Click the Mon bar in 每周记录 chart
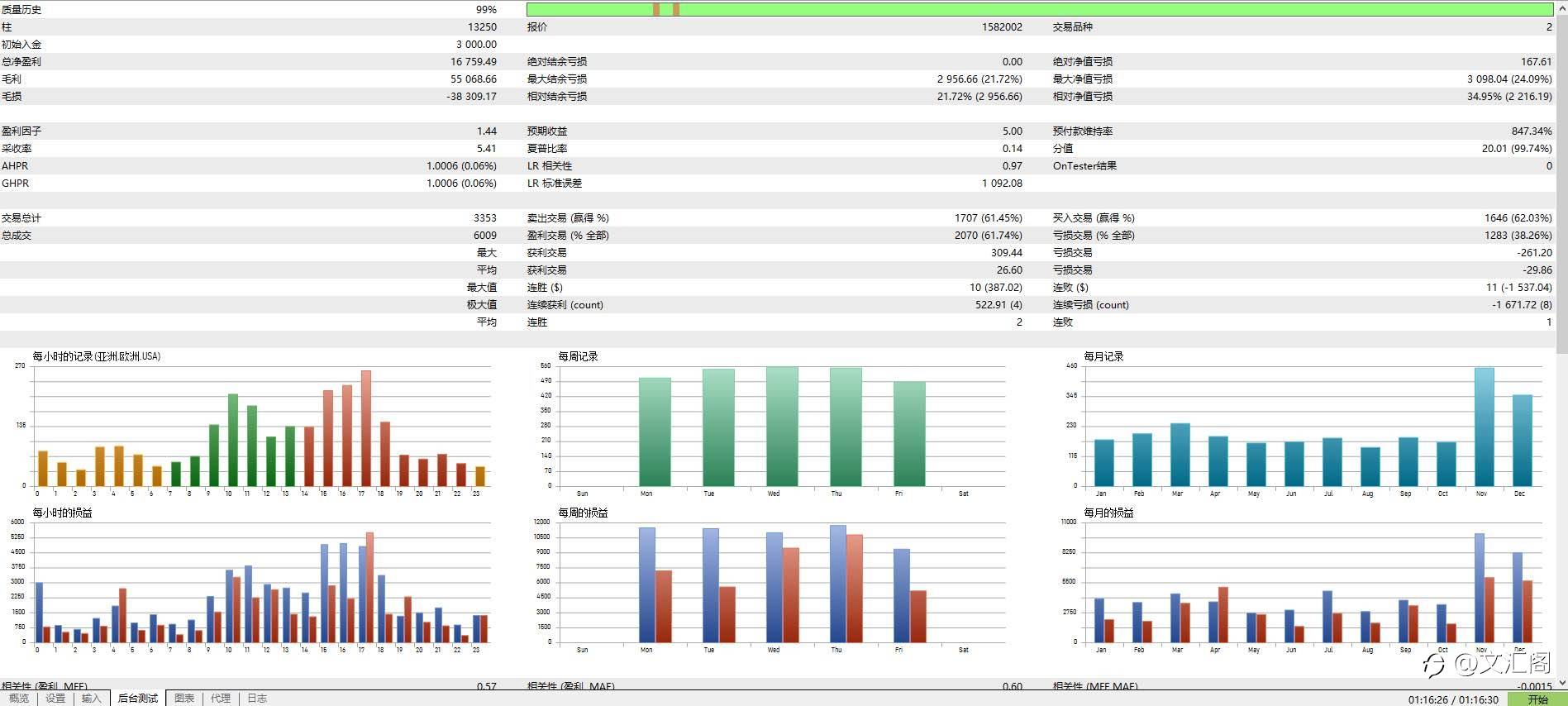 [x=655, y=432]
